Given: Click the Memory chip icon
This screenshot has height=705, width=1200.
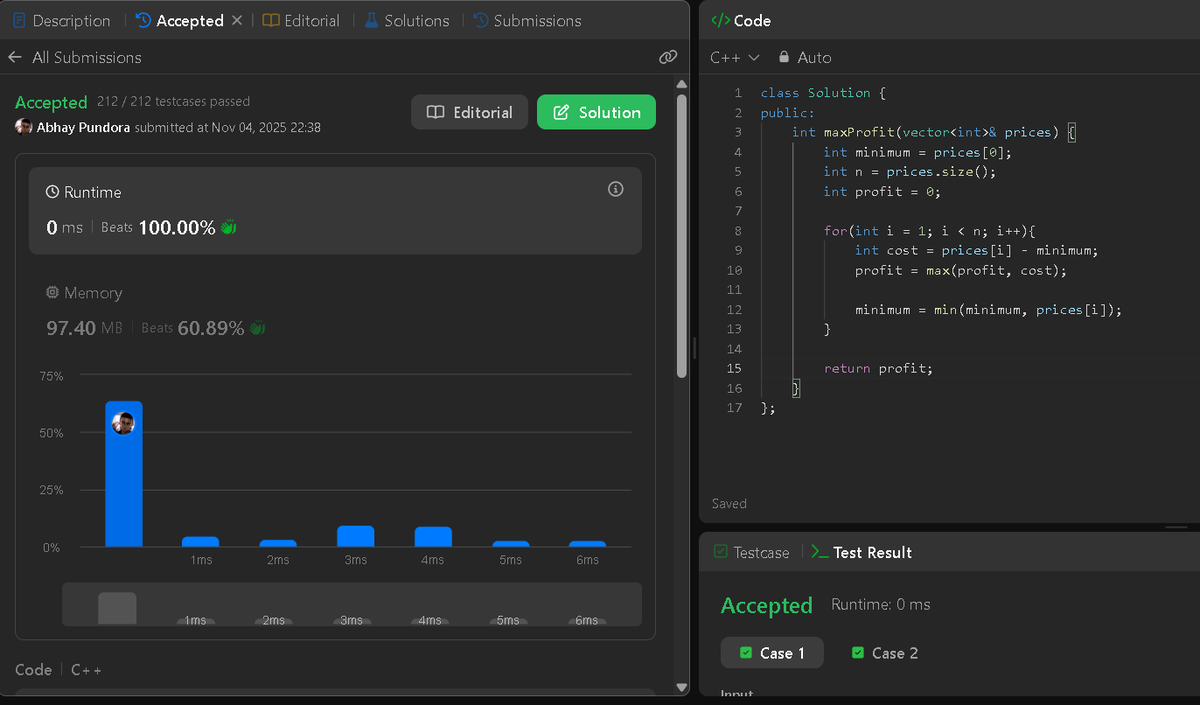Looking at the screenshot, I should pyautogui.click(x=53, y=293).
